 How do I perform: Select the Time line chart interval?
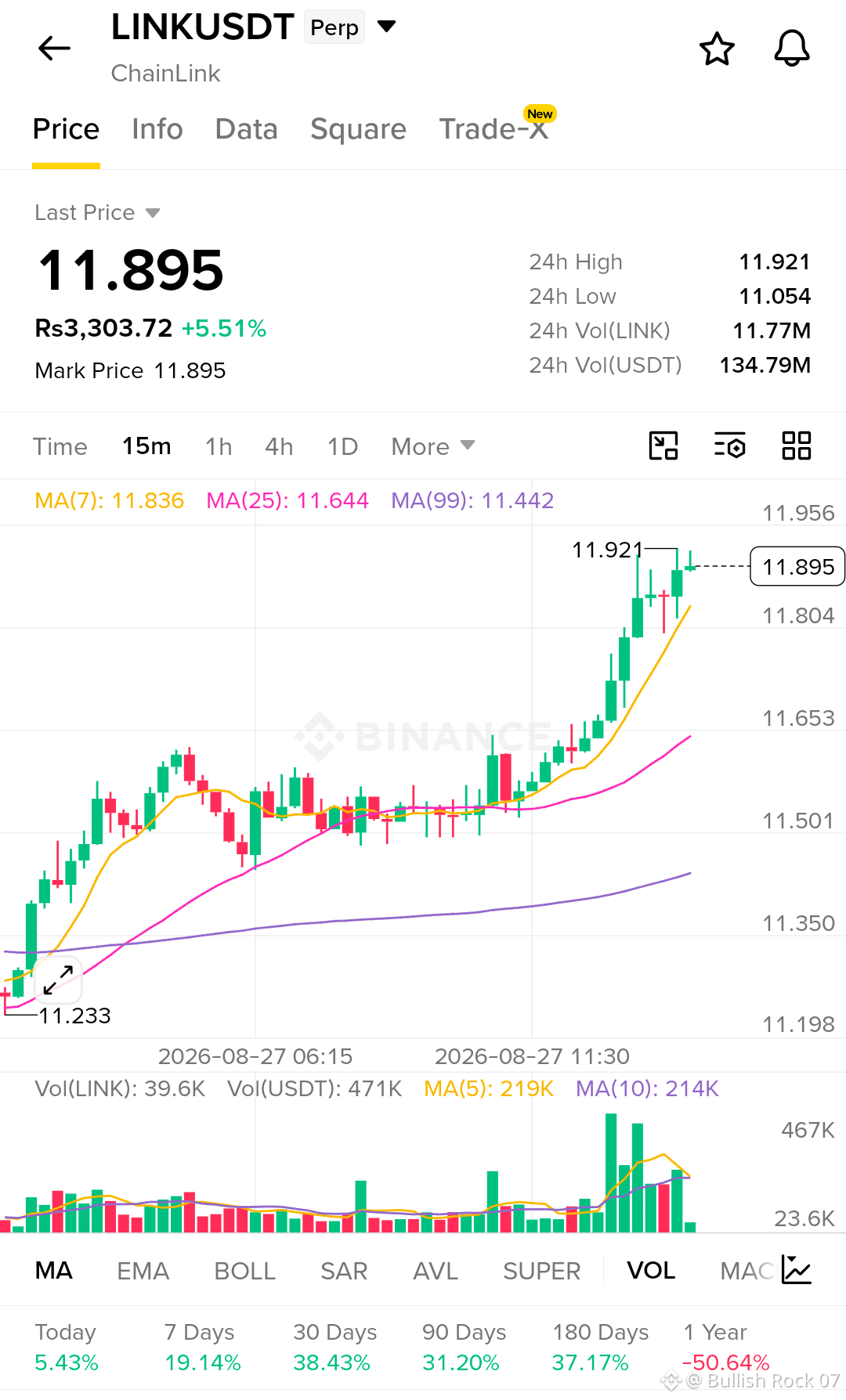coord(60,446)
